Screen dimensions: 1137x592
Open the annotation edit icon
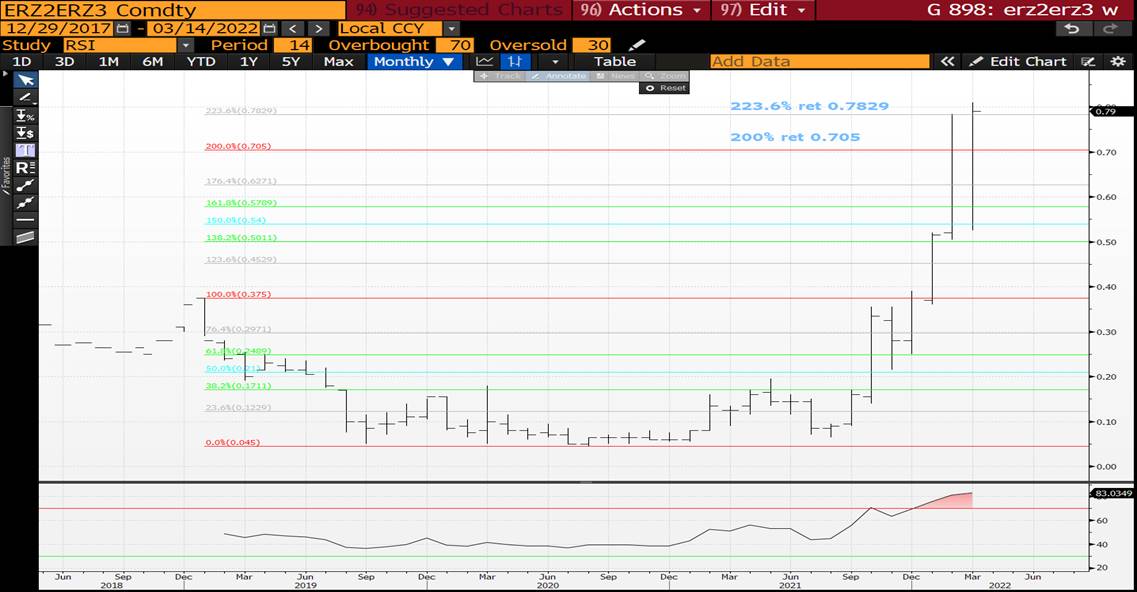click(1088, 62)
